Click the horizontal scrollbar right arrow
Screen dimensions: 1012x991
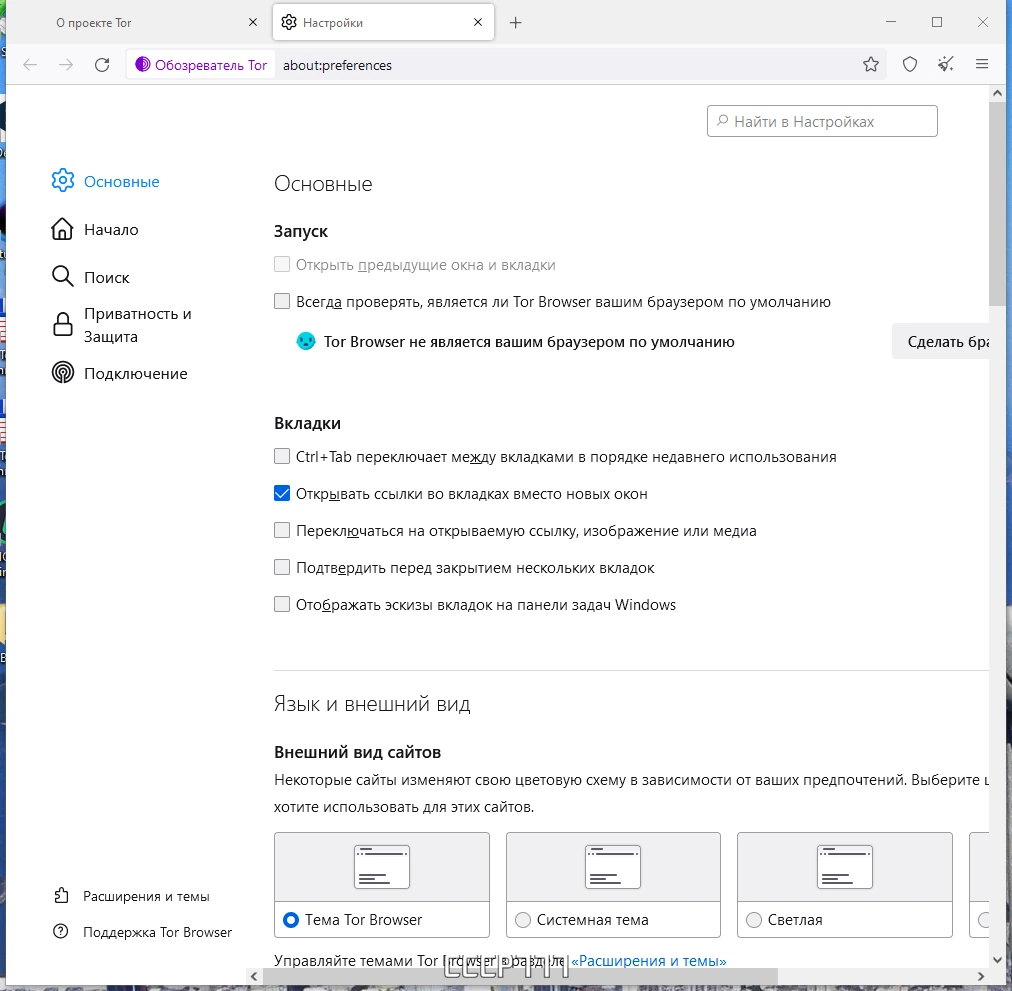click(x=981, y=976)
